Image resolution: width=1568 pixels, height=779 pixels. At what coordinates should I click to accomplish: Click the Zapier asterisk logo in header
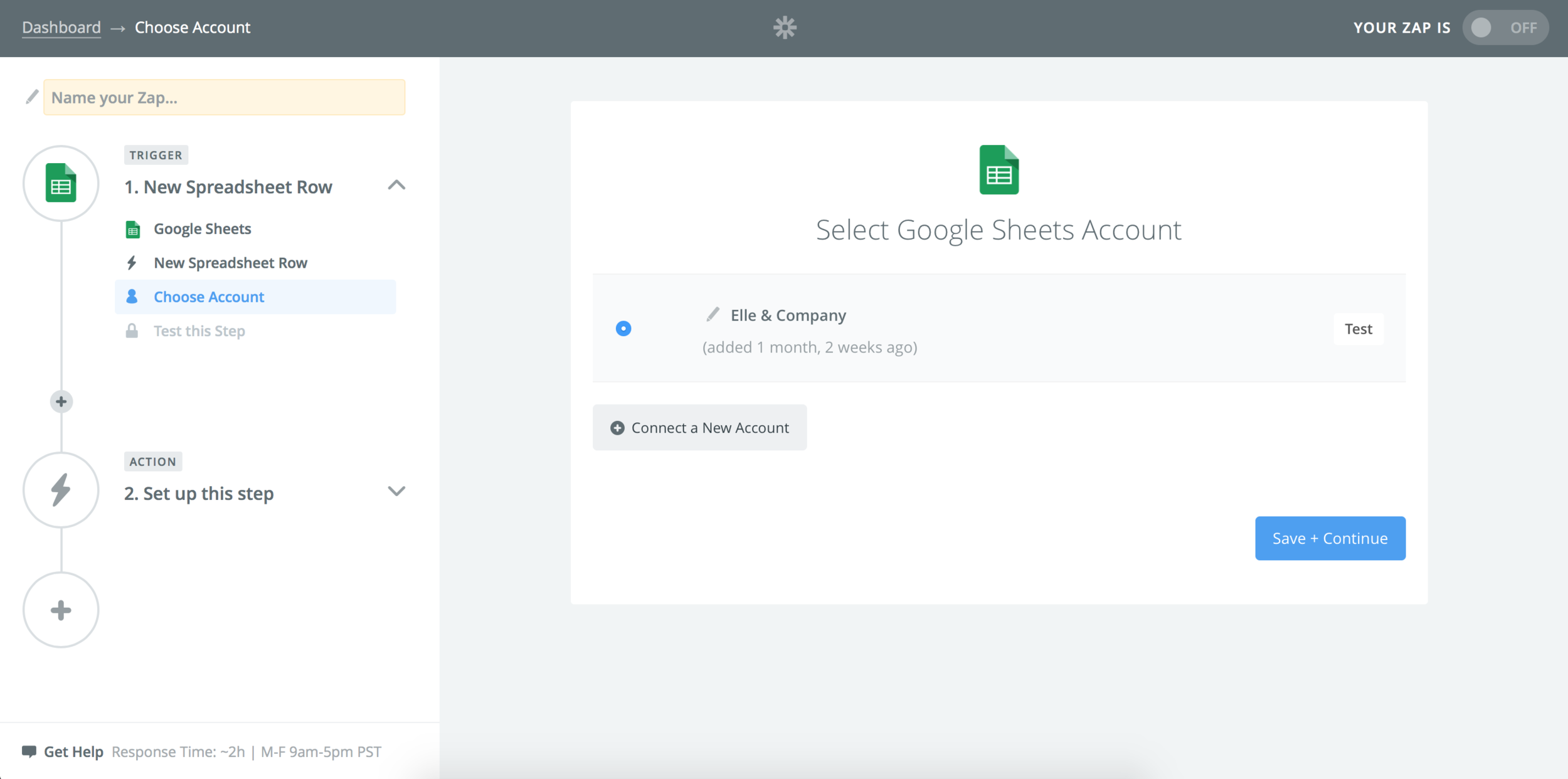coord(785,28)
